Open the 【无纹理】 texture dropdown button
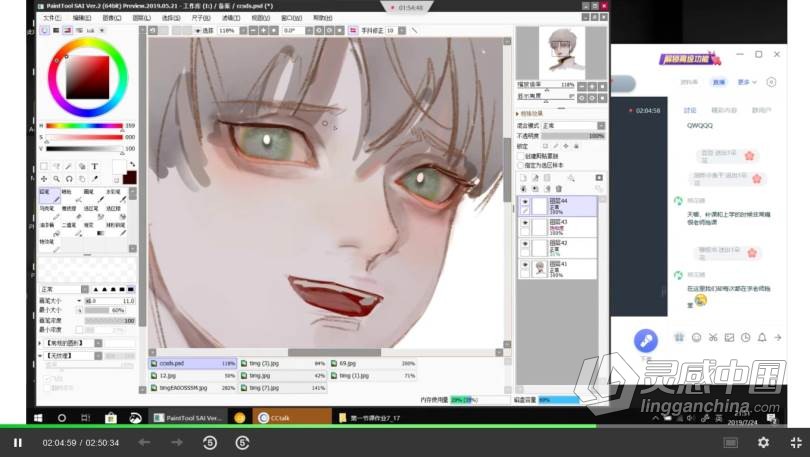Screen dimensions: 810x457 click(98, 356)
